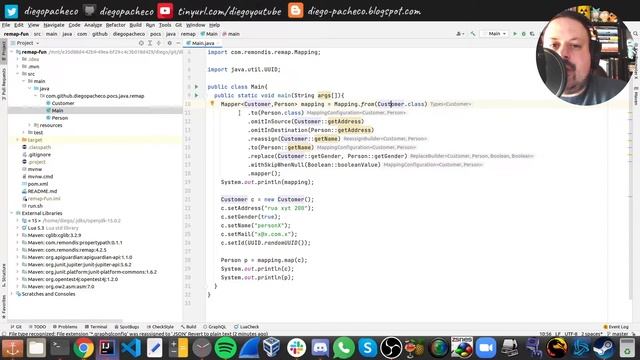Click the run gutter arrow beside class Main

(x=196, y=87)
